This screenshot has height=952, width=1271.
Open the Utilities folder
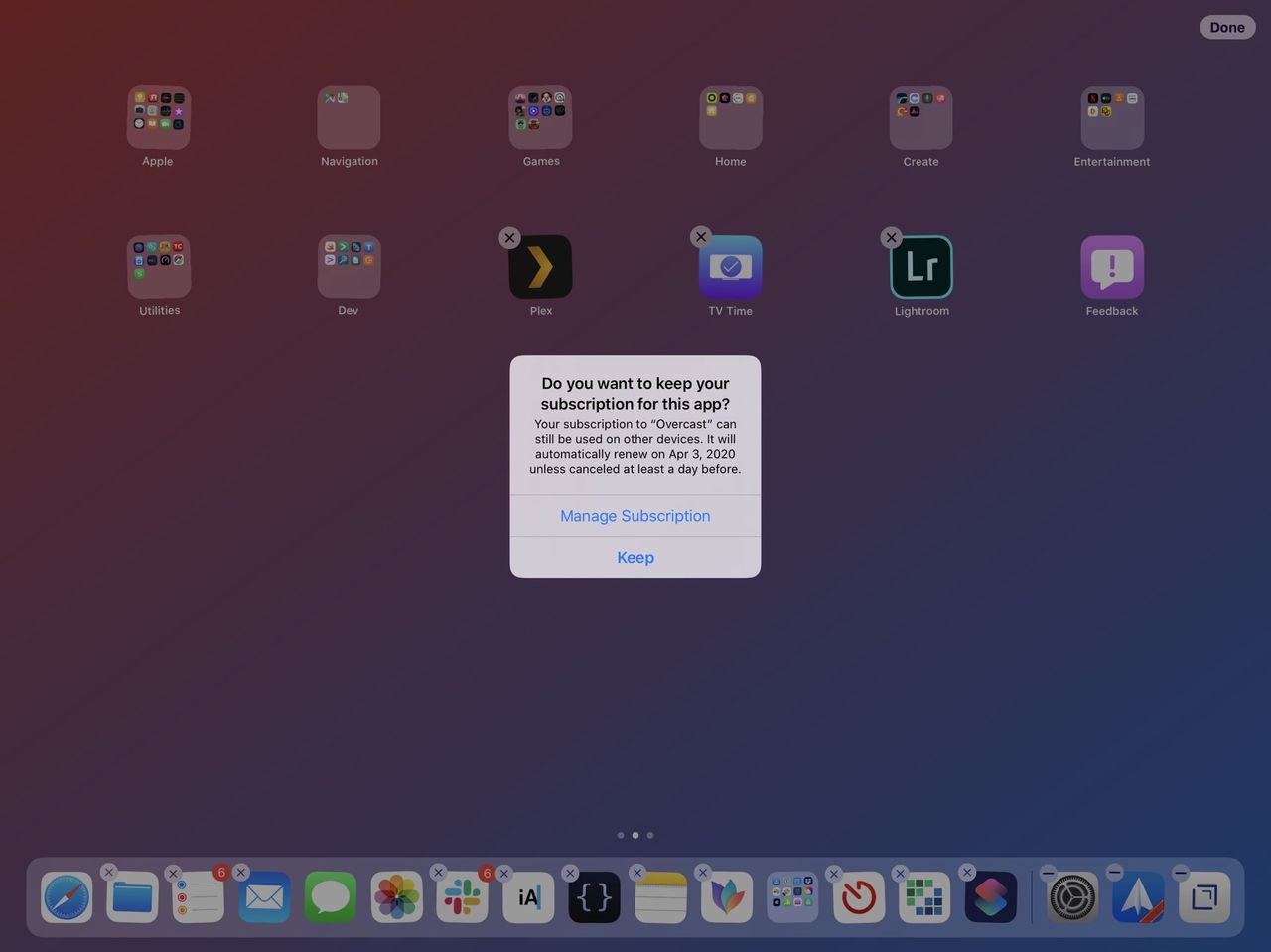158,266
